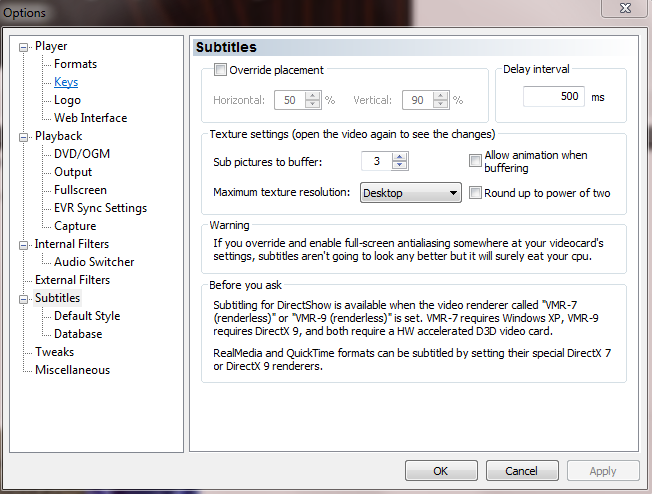
Task: Open the Logo options page
Action: [67, 100]
